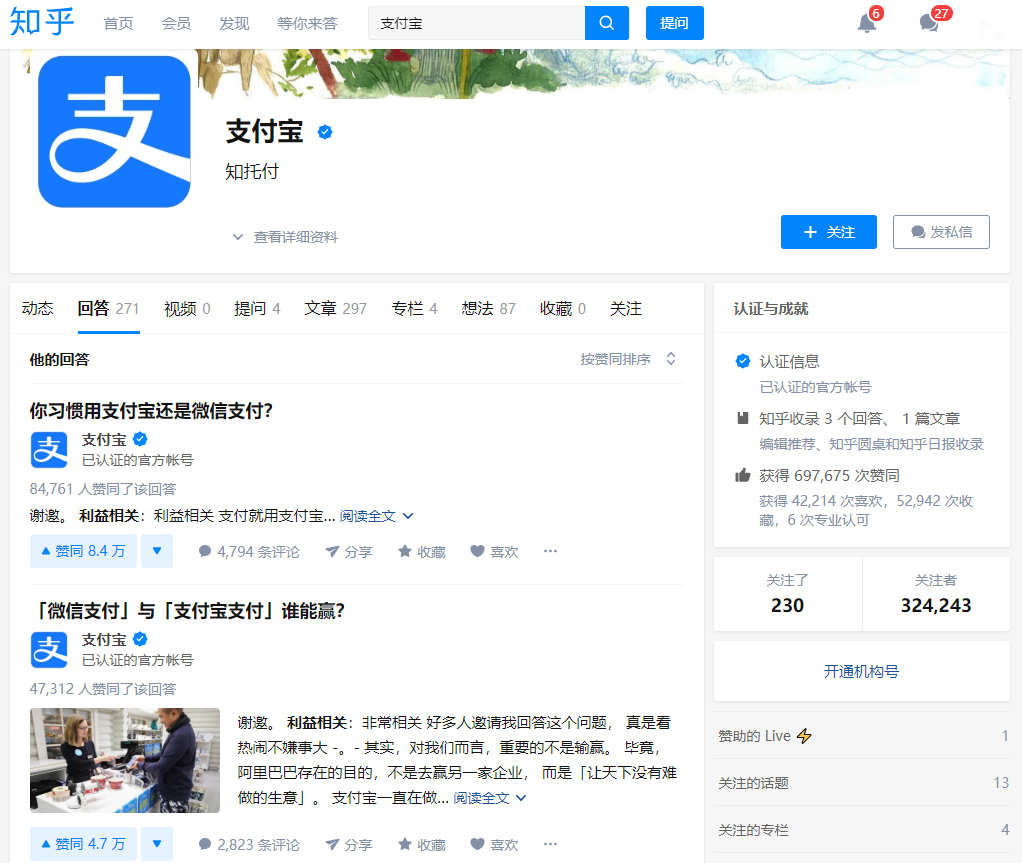Open the 关注者 324,243 followers count
Viewport: 1022px width, 863px height.
[936, 594]
